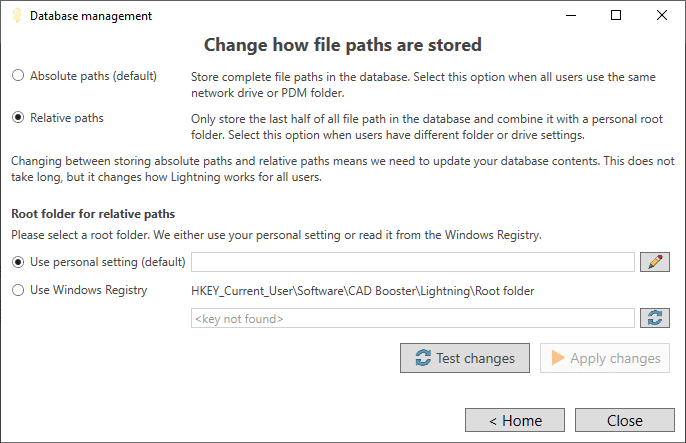
Task: Click the Close button at bottom right
Action: click(x=624, y=420)
